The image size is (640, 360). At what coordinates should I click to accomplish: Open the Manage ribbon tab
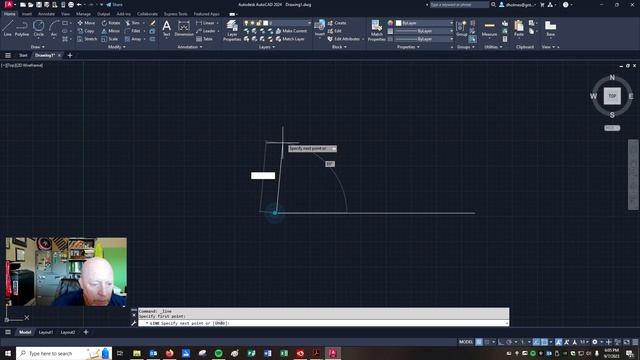tap(83, 14)
